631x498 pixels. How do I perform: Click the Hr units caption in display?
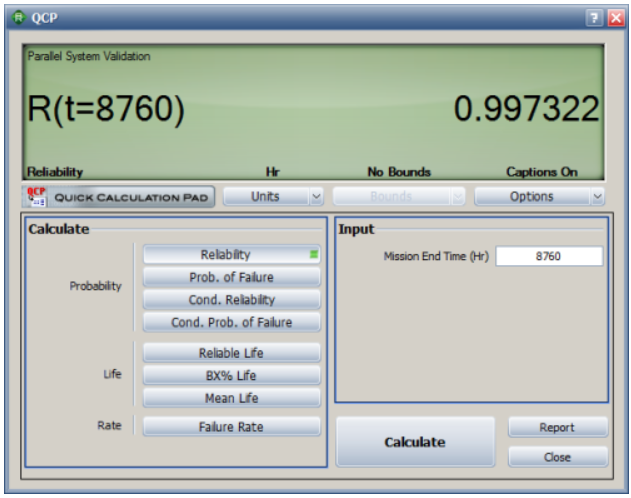[x=272, y=172]
